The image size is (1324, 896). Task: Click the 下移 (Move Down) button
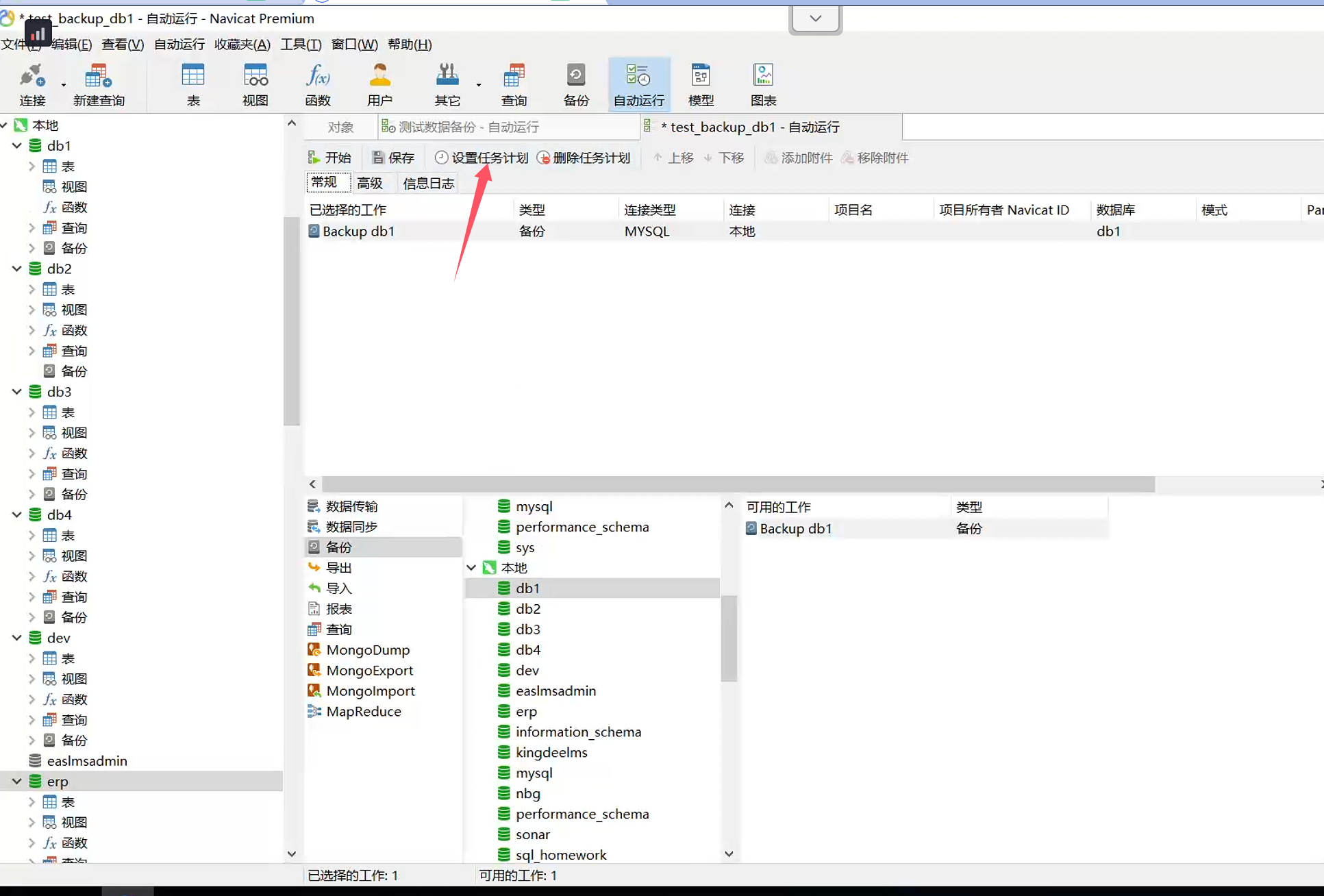tap(724, 158)
